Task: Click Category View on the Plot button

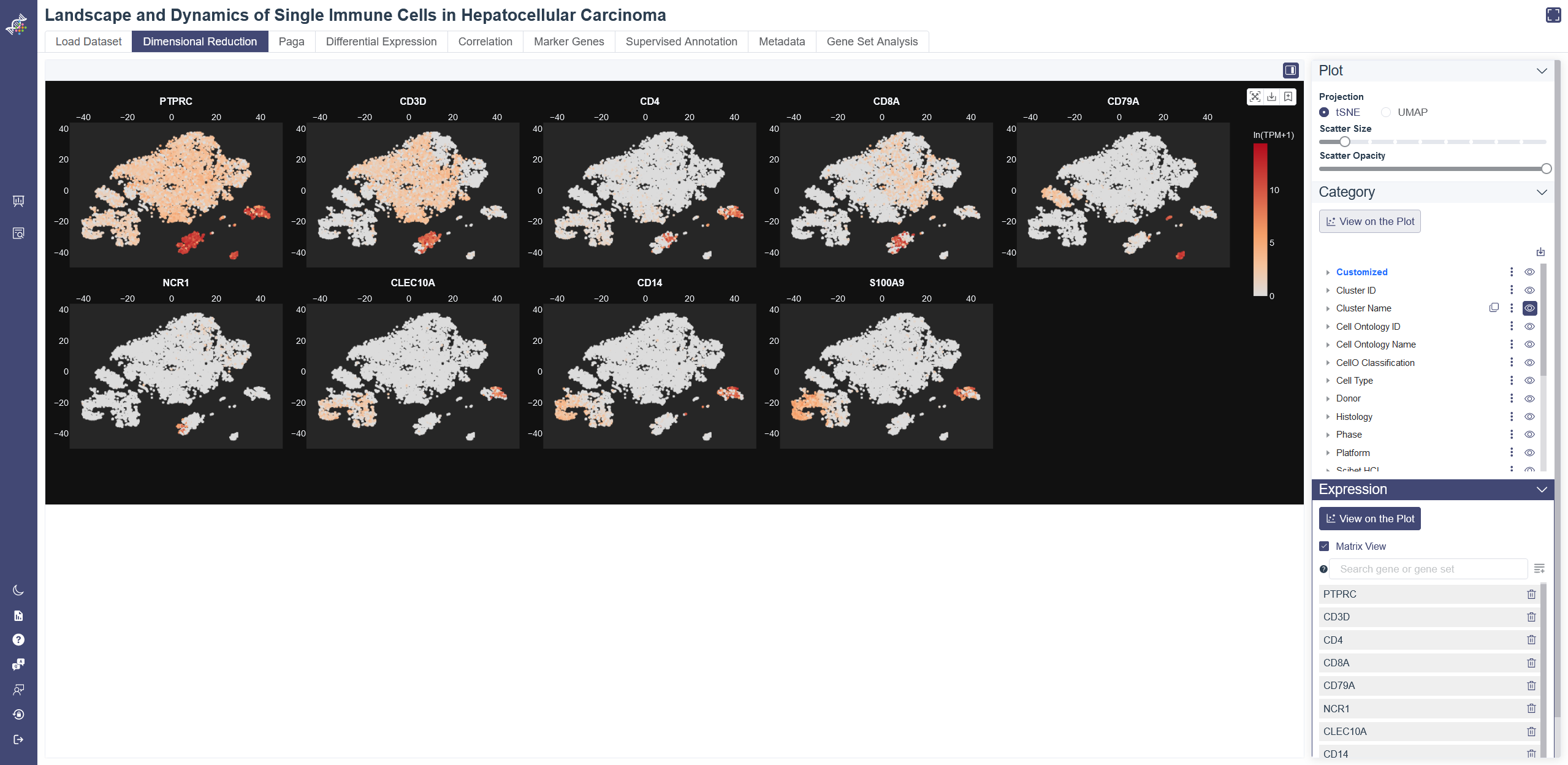Action: tap(1369, 221)
